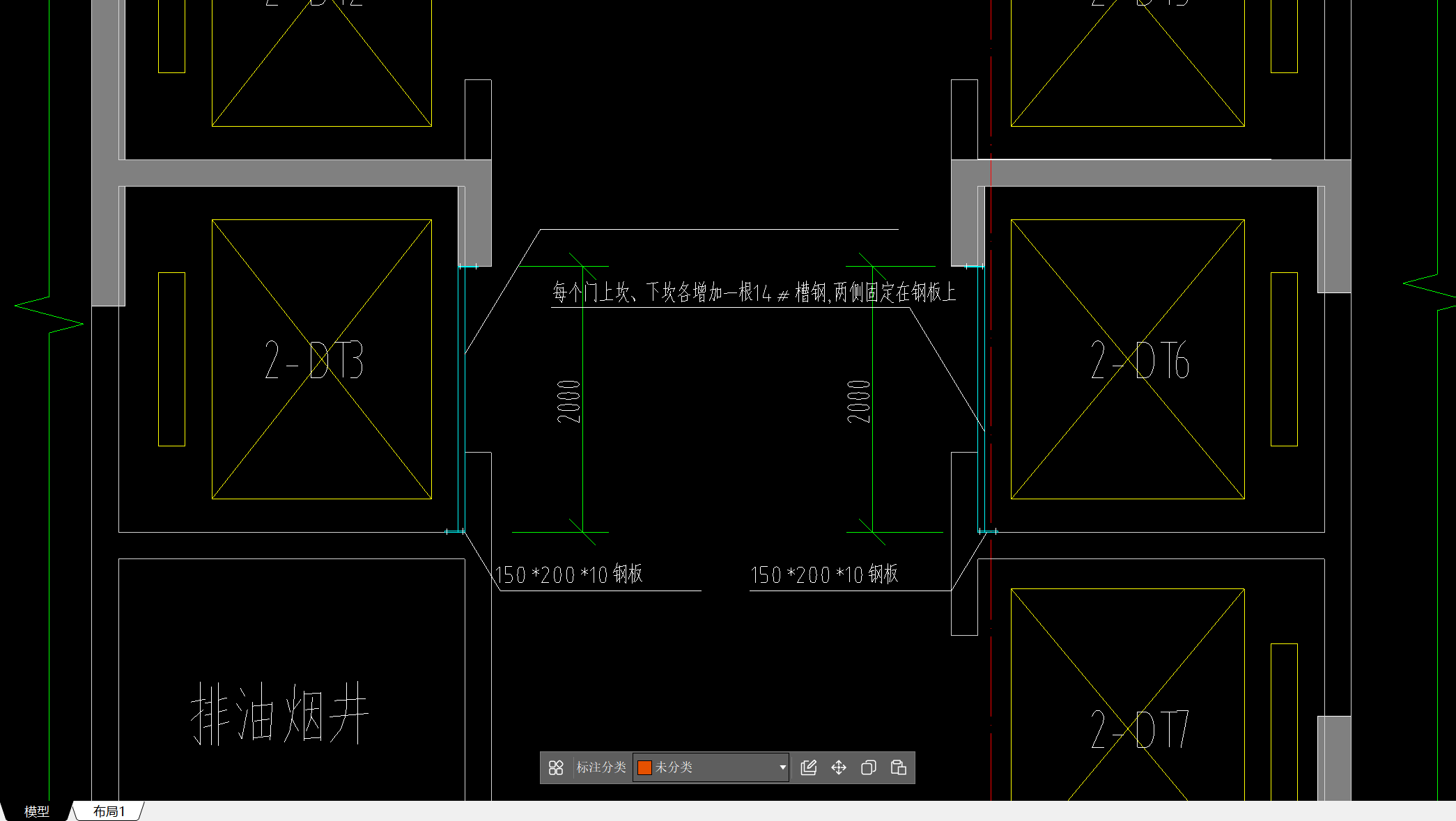Select the right 2000 dimension text

(x=858, y=402)
